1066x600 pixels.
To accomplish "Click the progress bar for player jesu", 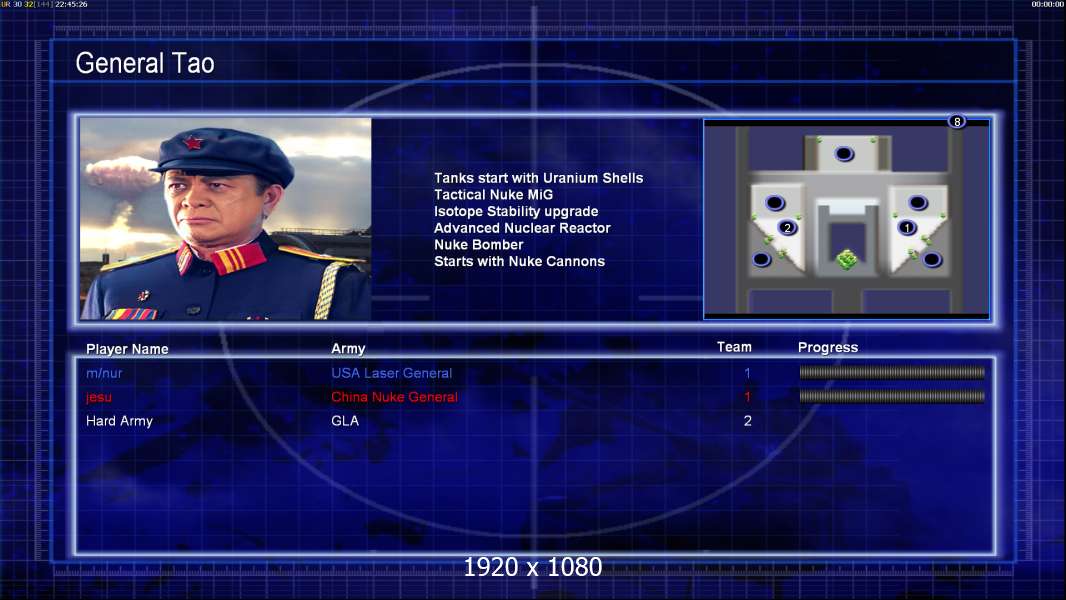I will tap(892, 396).
